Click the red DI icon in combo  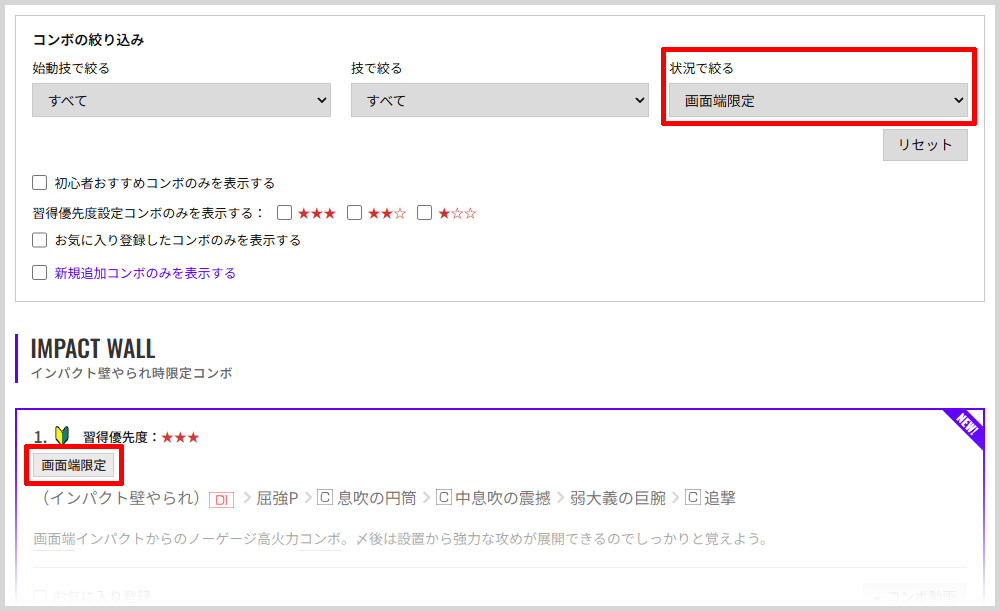click(221, 500)
